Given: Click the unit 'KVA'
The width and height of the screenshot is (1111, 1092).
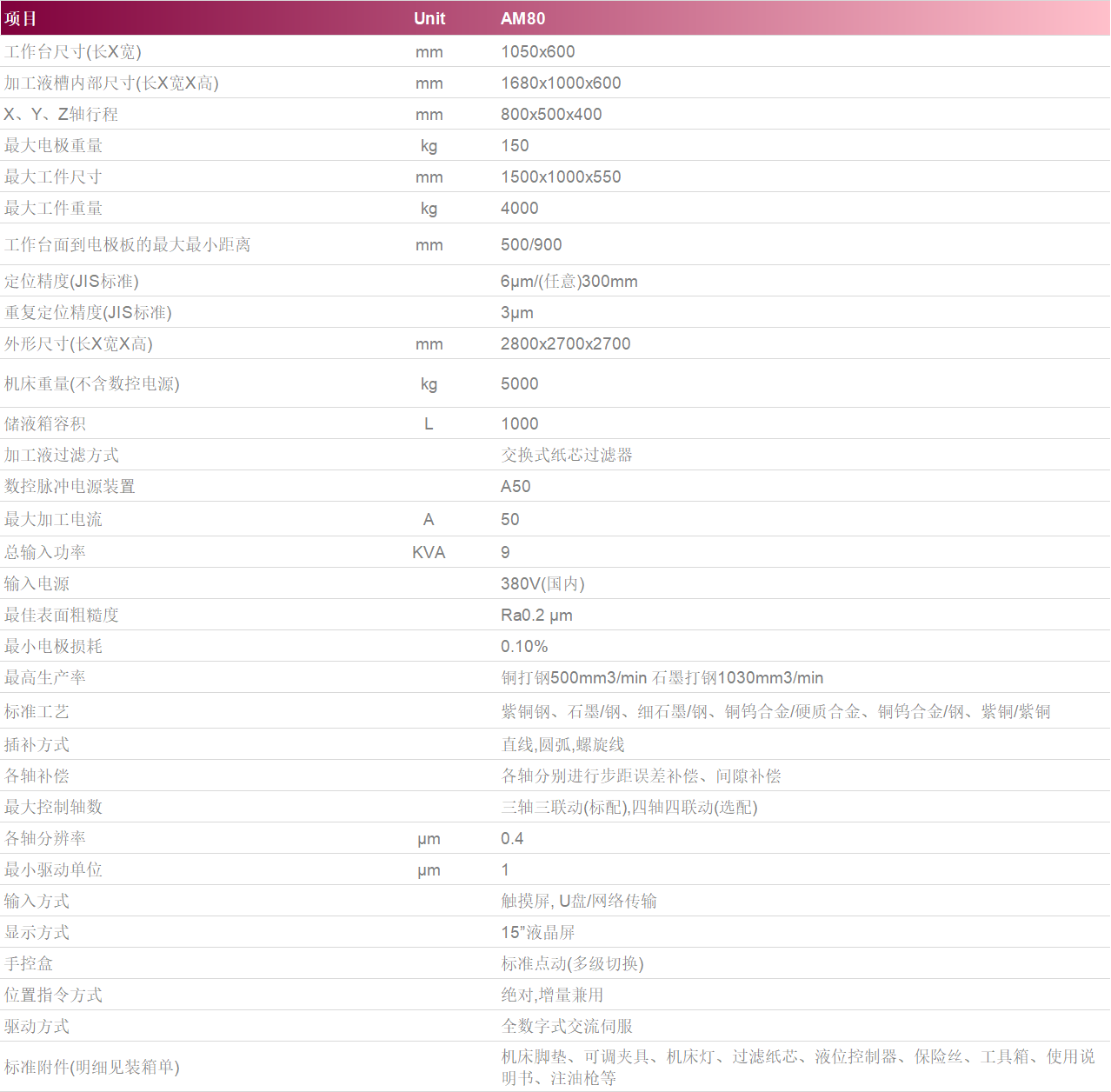Looking at the screenshot, I should tap(429, 552).
